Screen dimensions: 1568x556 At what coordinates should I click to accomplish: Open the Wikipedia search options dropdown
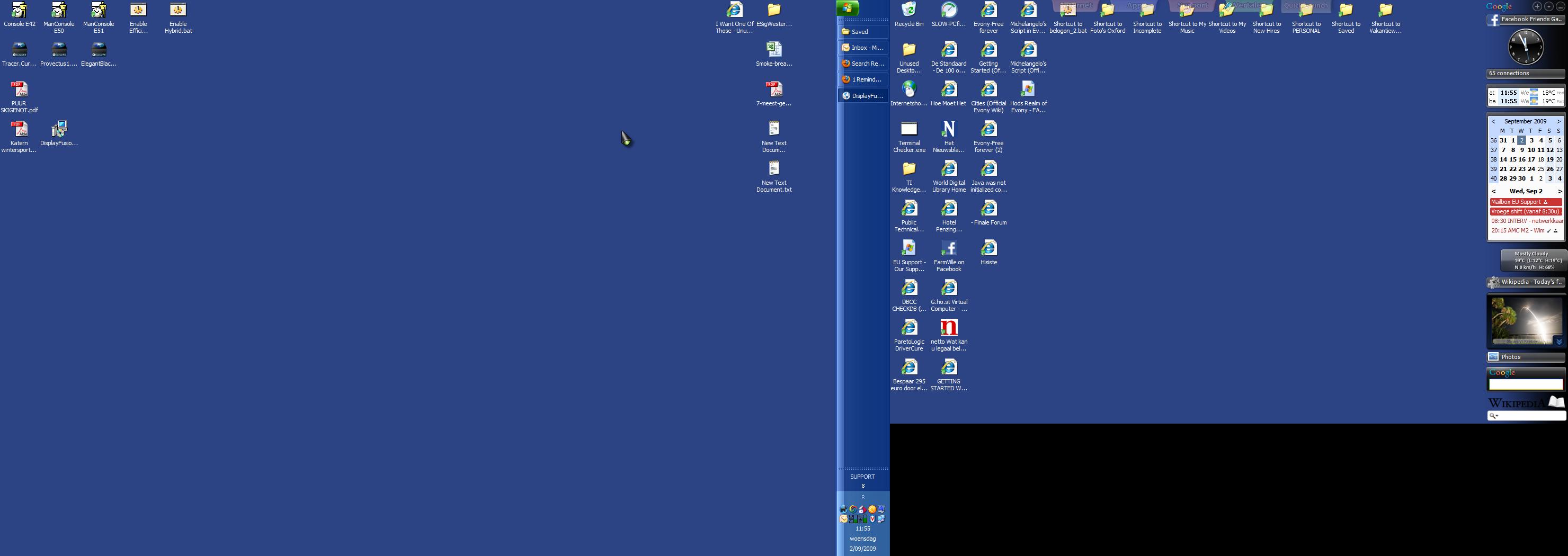click(x=1493, y=416)
